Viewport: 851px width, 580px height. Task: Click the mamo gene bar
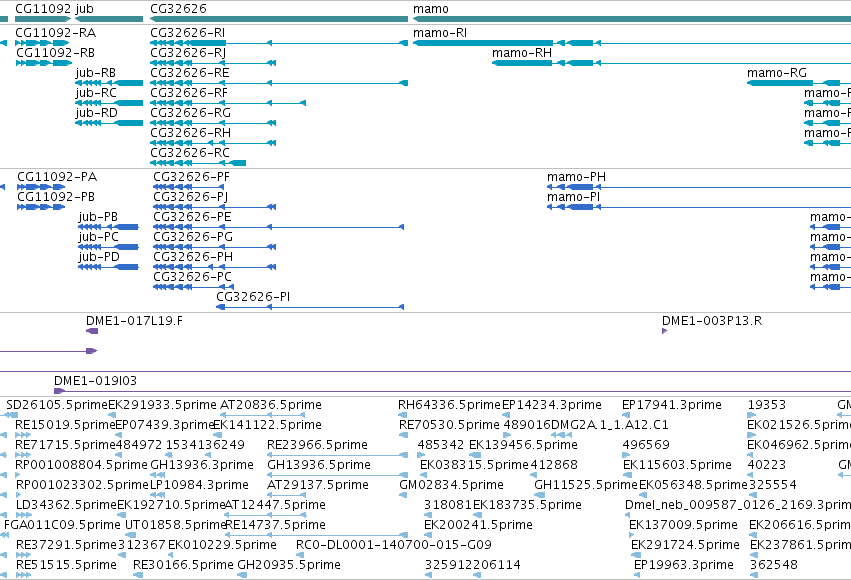pyautogui.click(x=632, y=19)
